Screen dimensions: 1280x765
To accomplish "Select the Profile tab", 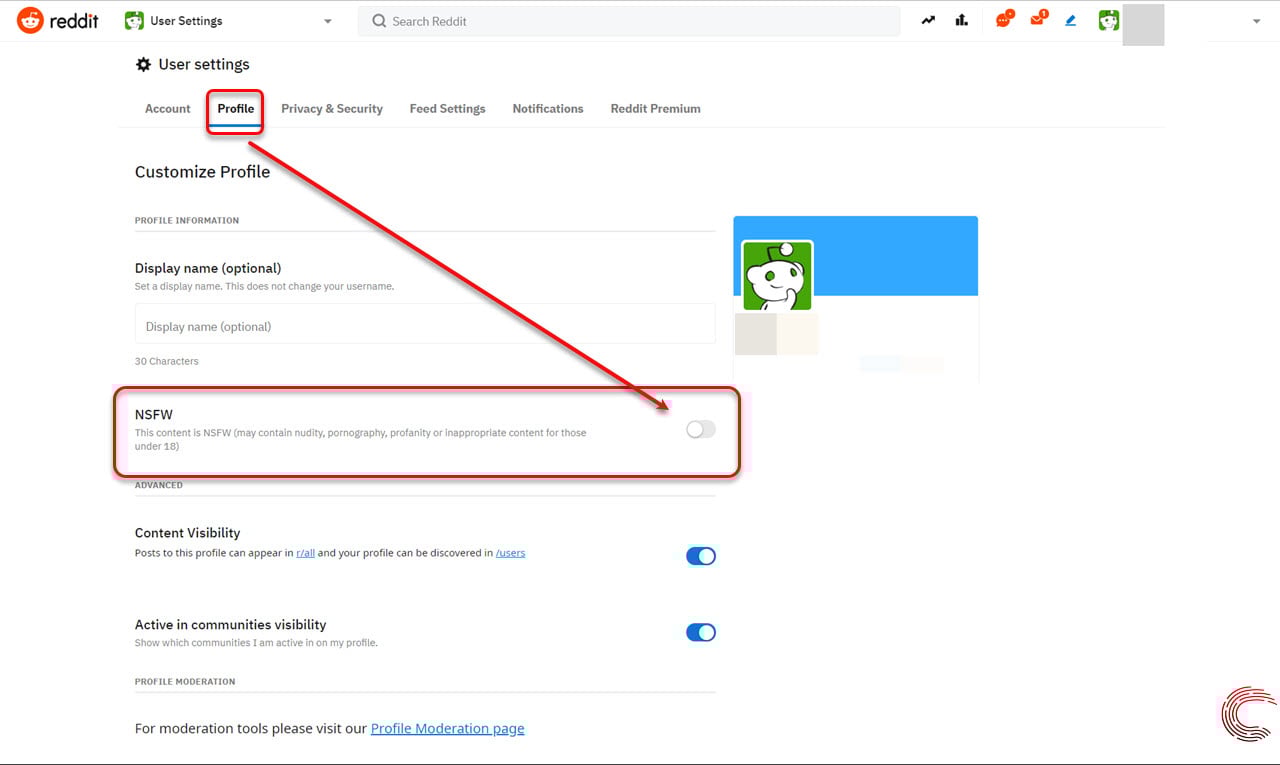I will click(x=236, y=108).
